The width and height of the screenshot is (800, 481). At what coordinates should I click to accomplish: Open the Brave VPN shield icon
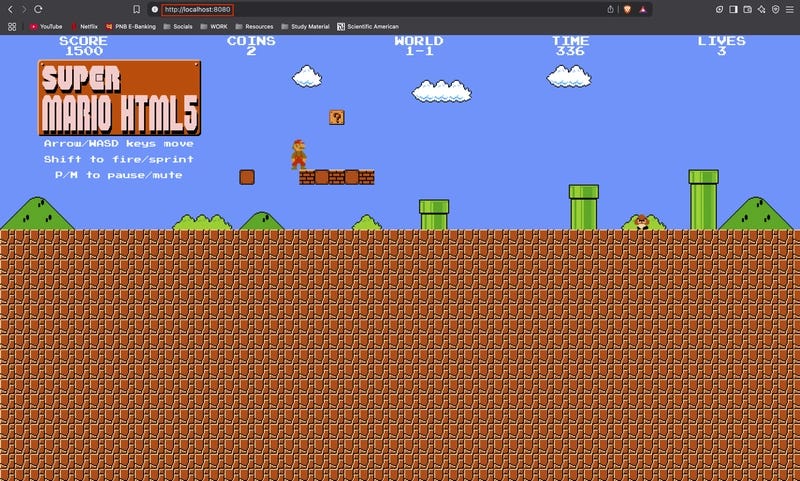[776, 9]
